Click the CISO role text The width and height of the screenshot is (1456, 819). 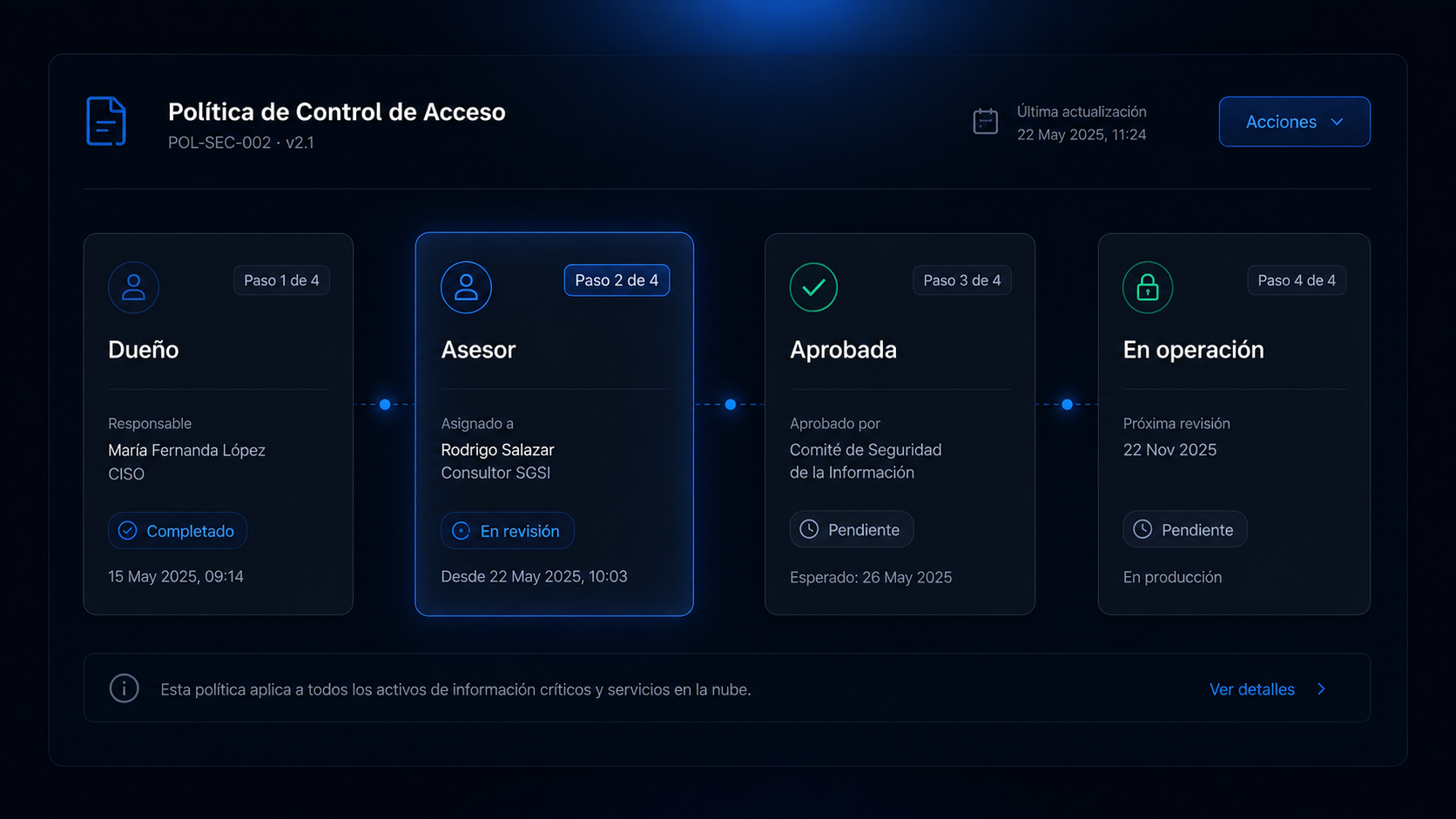coord(126,474)
